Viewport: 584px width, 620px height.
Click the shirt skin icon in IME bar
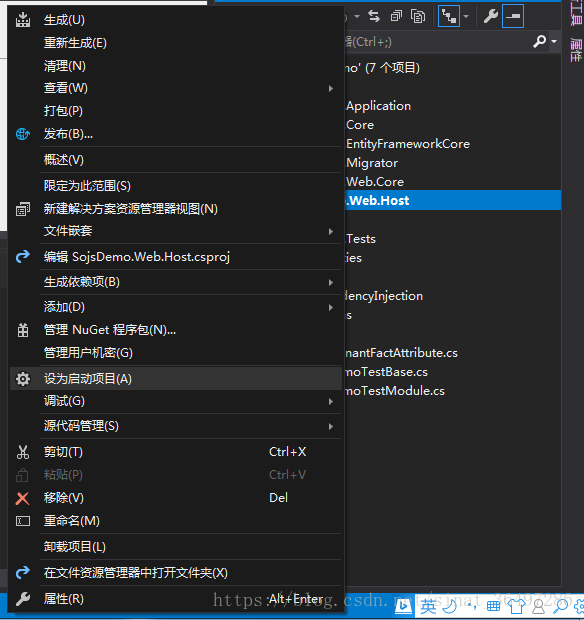tap(516, 606)
